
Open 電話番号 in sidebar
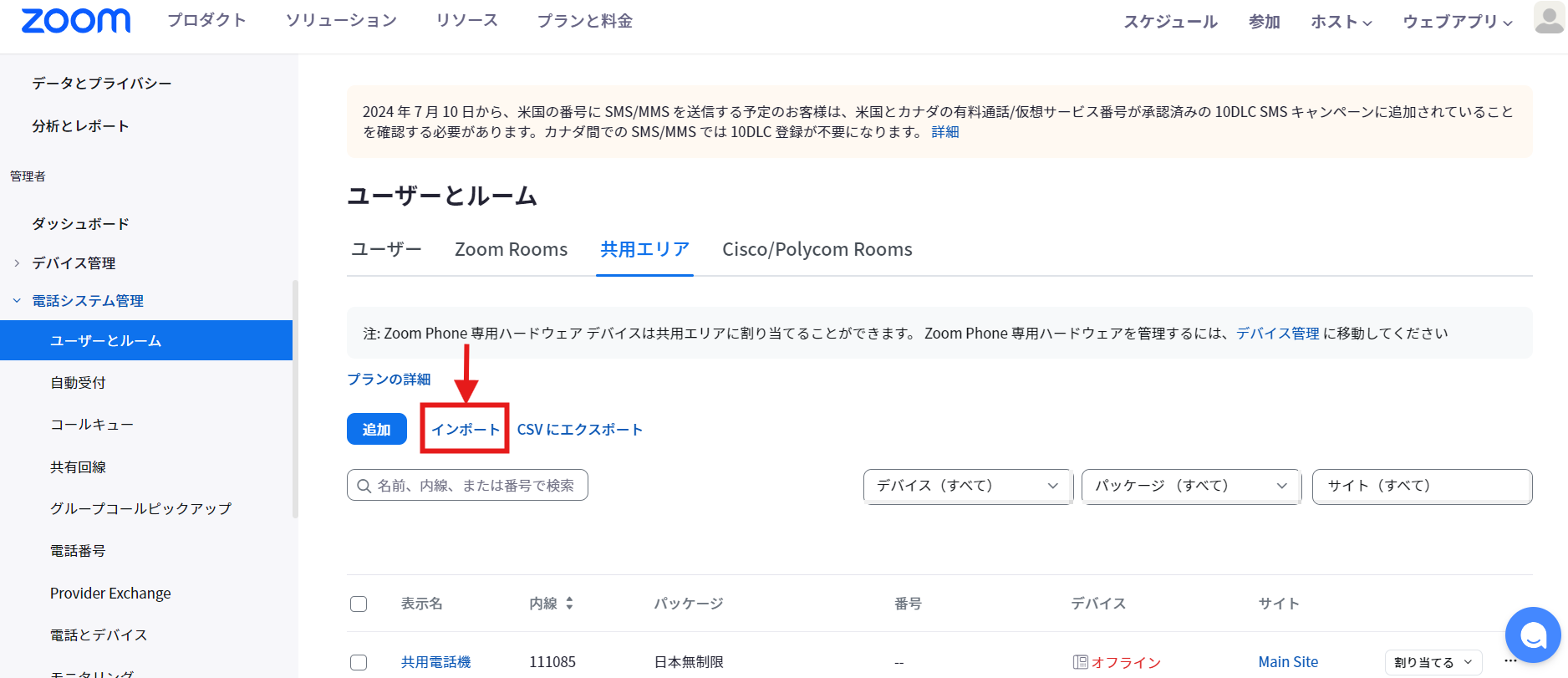tap(78, 550)
